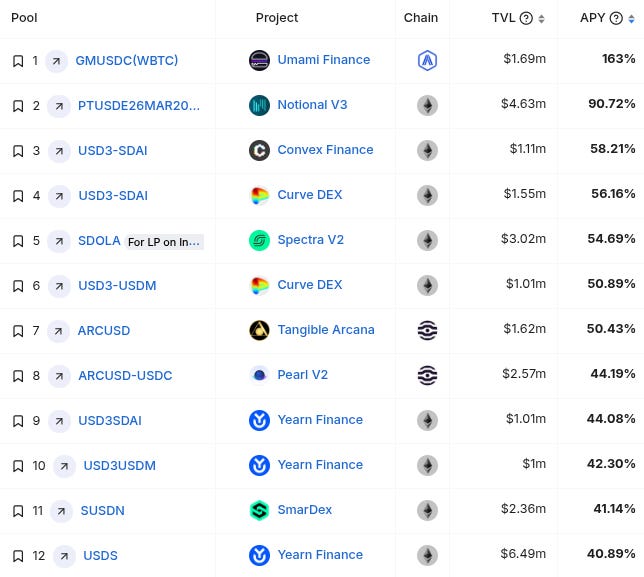The image size is (644, 577).
Task: Open the Tangible Arcana project link
Action: [x=326, y=330]
